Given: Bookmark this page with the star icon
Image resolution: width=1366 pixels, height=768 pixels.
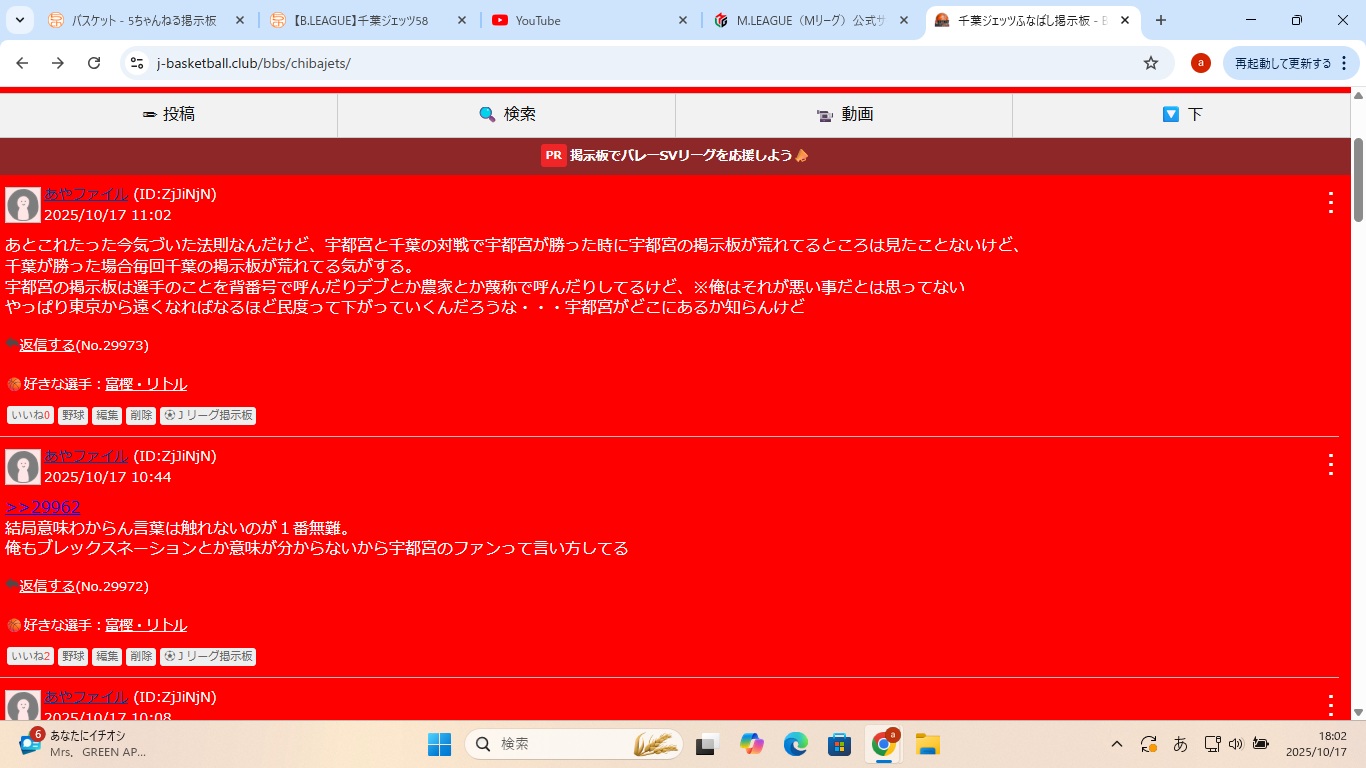Looking at the screenshot, I should (x=1151, y=63).
